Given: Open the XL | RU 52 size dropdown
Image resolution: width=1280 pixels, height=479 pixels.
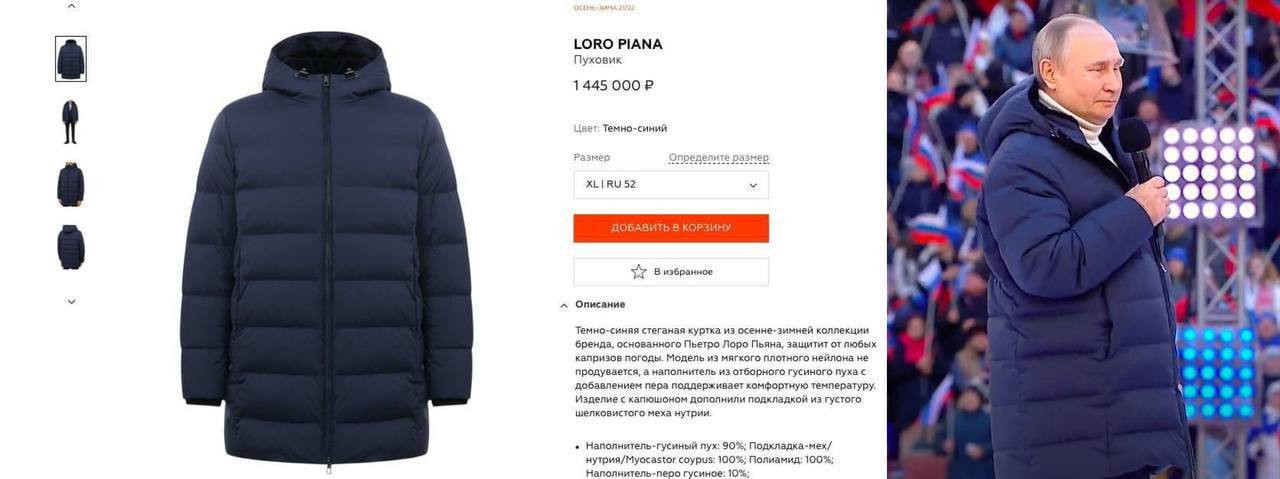Looking at the screenshot, I should pyautogui.click(x=671, y=185).
